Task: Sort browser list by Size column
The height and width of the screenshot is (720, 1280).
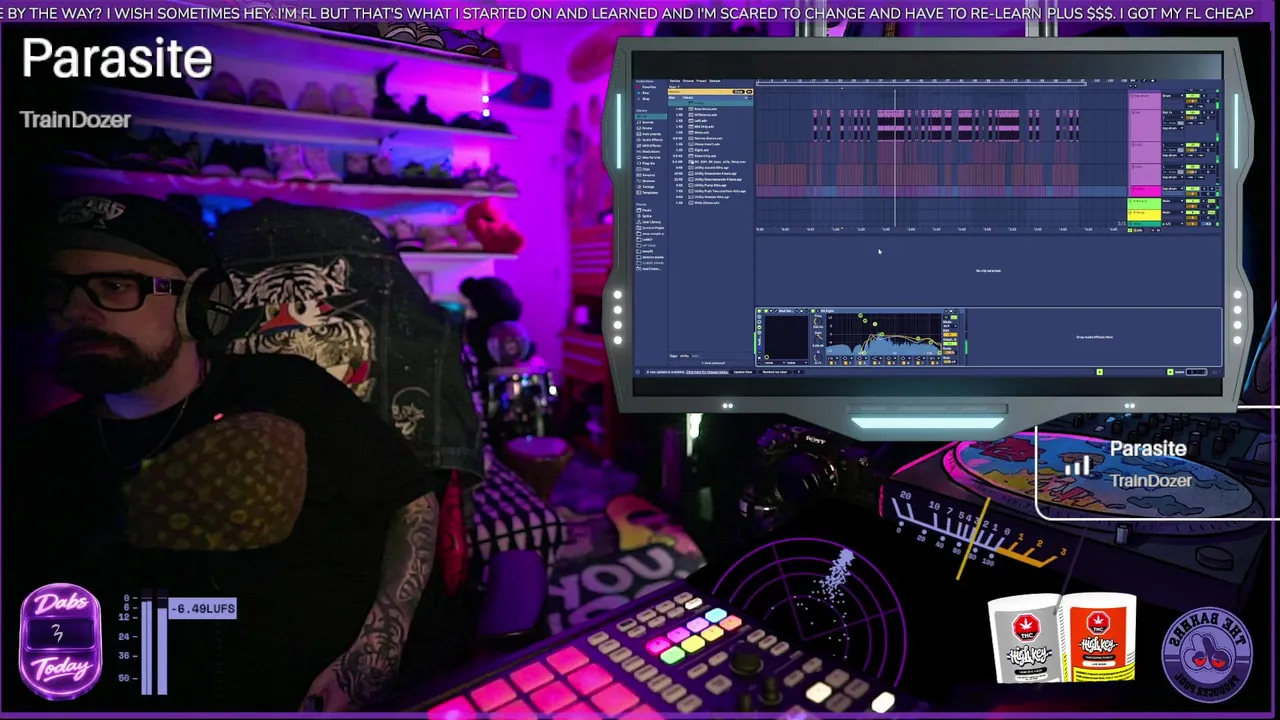Action: click(x=672, y=97)
